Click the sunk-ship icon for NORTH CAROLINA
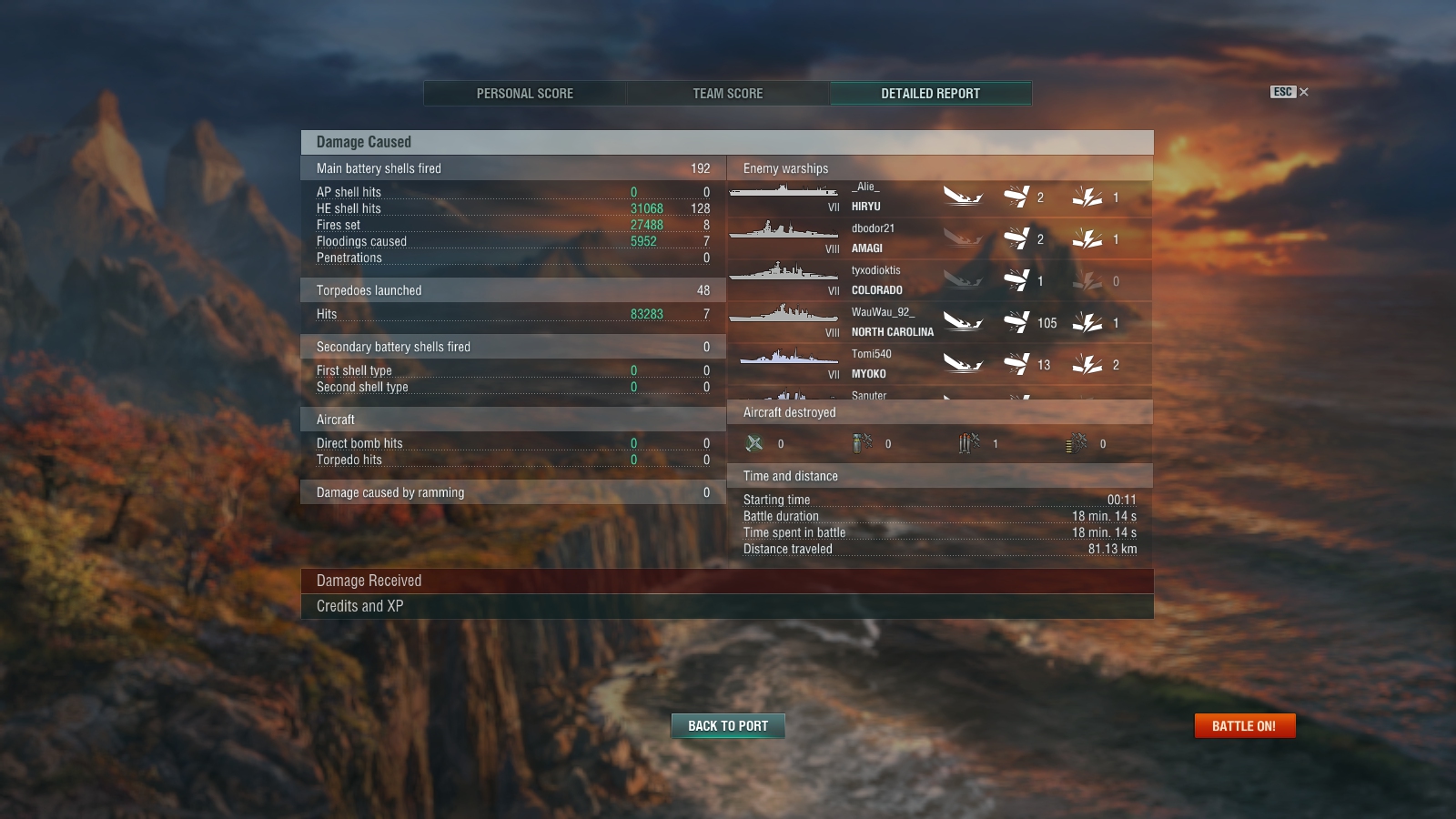Image resolution: width=1456 pixels, height=819 pixels. click(x=963, y=322)
